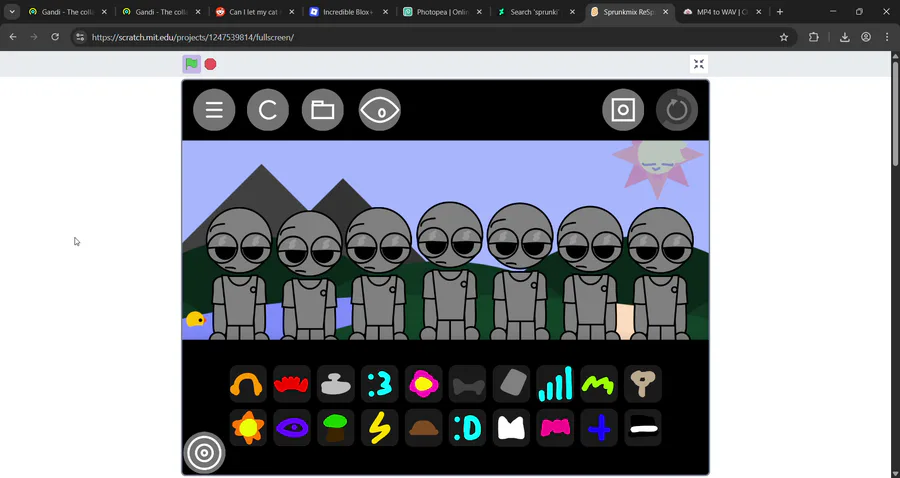Select the lime green squiggle icon
900x478 pixels.
(x=599, y=384)
